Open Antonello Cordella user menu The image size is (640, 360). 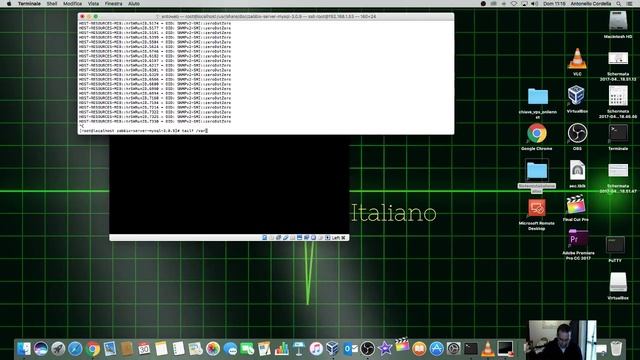coord(591,4)
